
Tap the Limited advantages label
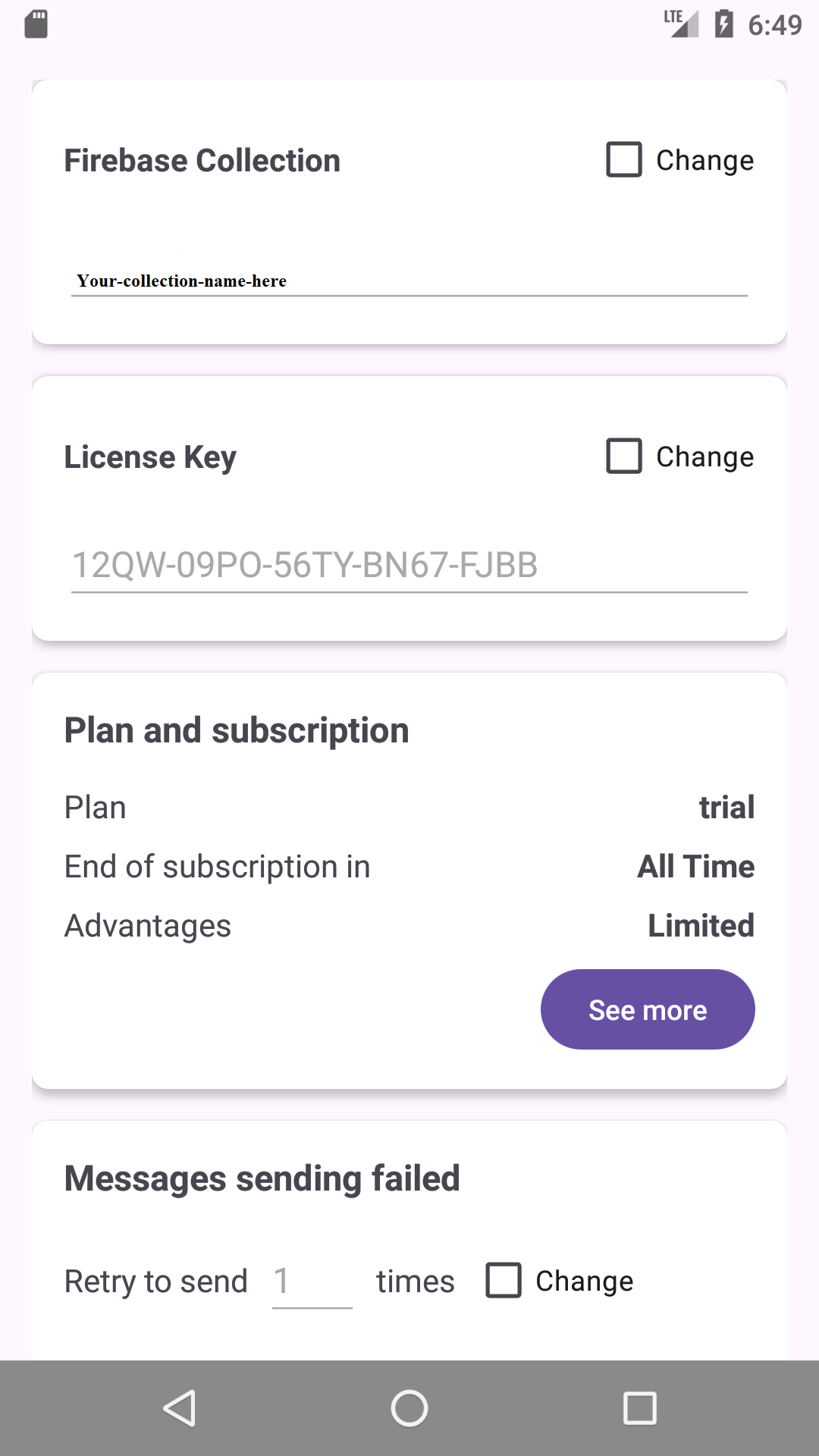700,925
